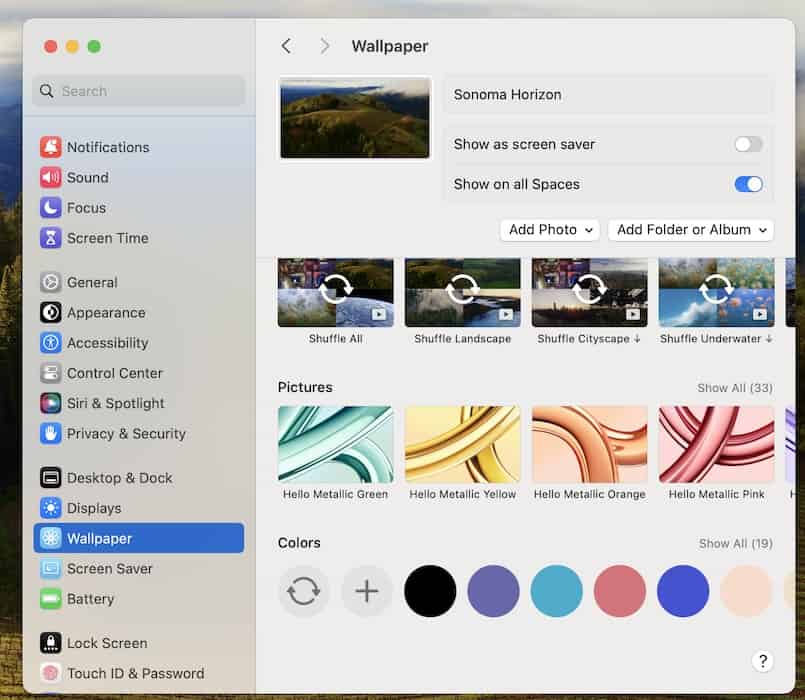The width and height of the screenshot is (805, 700).
Task: Open Focus via its moon icon
Action: 50,208
